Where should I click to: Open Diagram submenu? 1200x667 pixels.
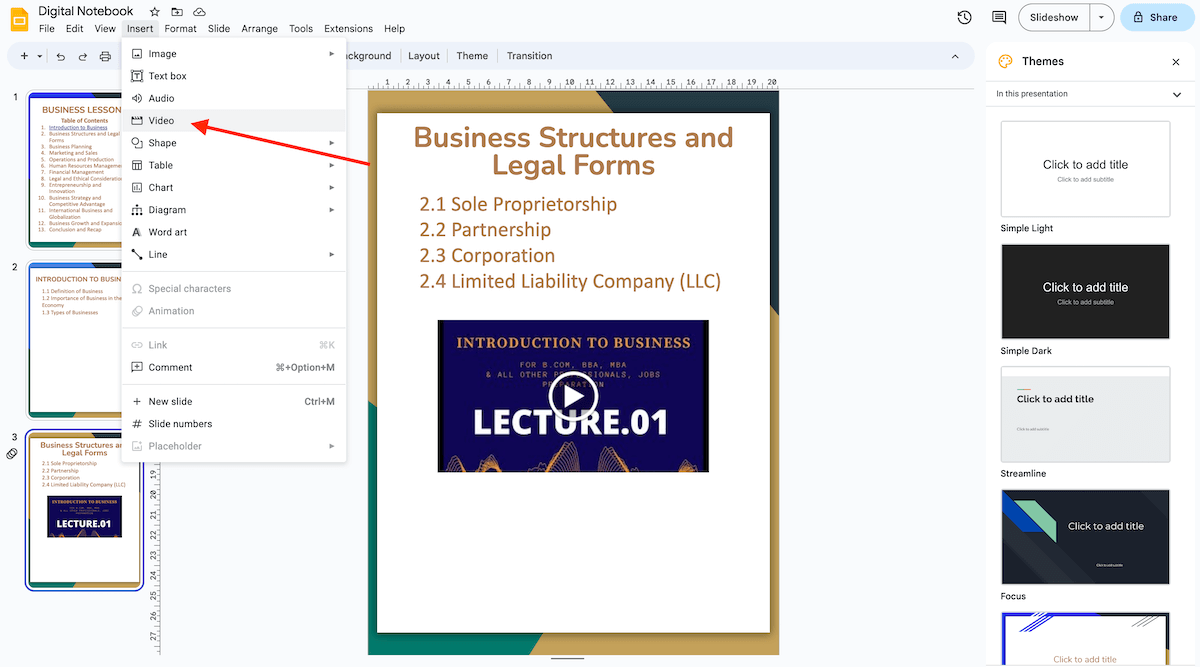[x=234, y=210]
